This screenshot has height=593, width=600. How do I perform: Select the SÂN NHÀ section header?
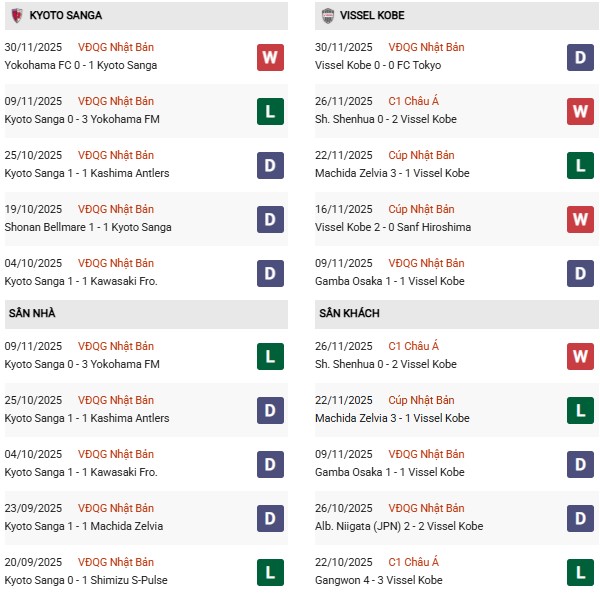tap(31, 314)
